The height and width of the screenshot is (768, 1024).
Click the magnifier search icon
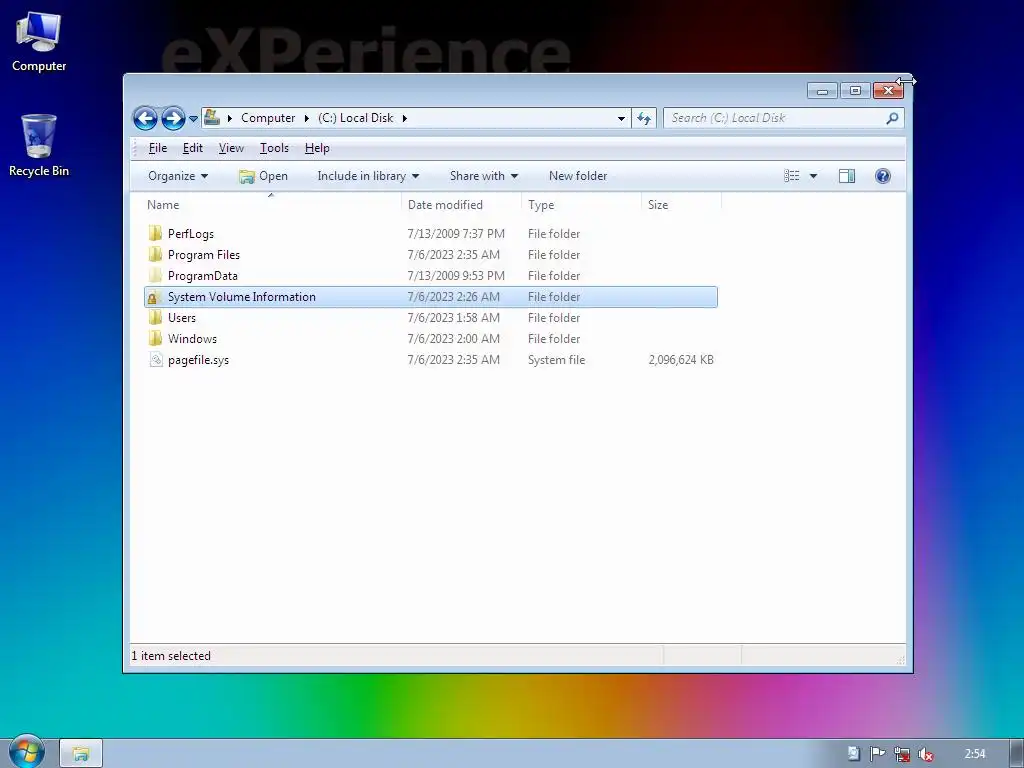click(892, 118)
